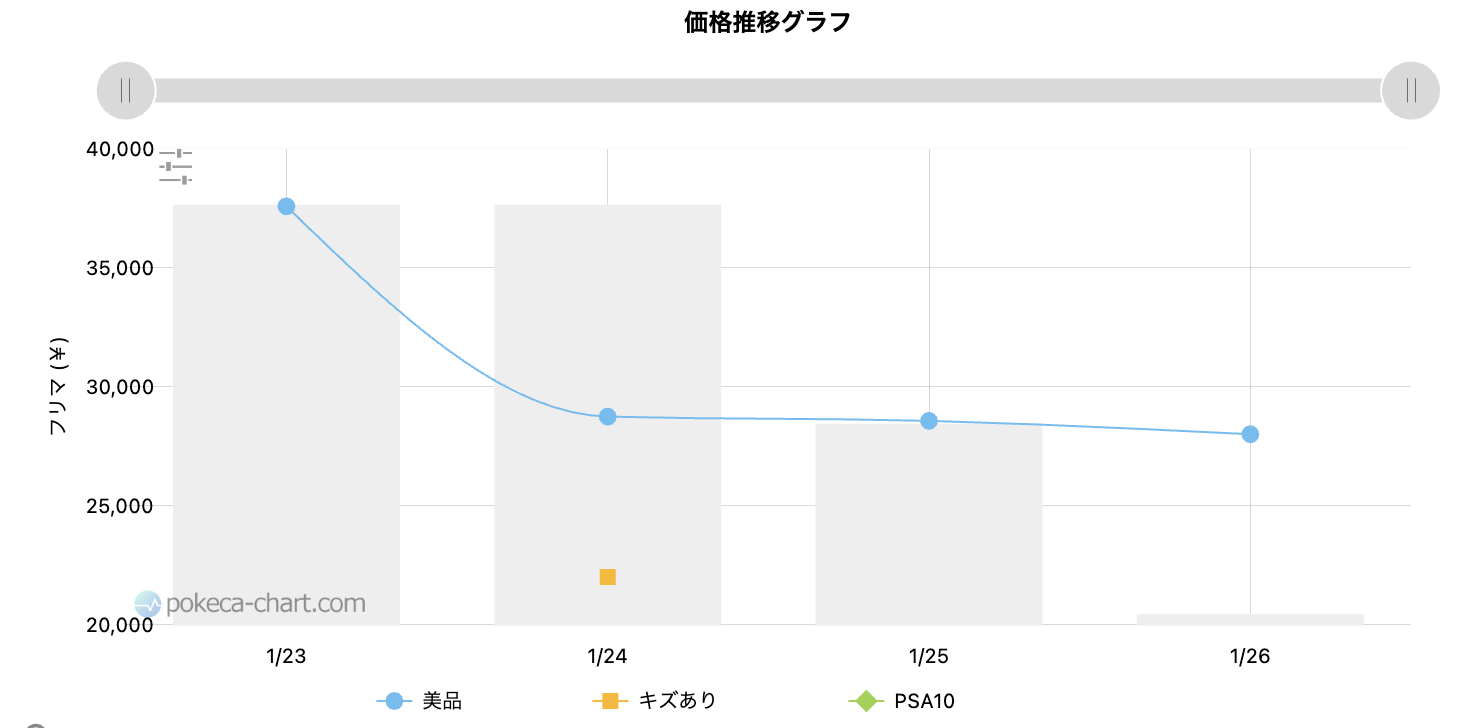Click the small gray bar at 1/26
1484x728 pixels.
(1250, 619)
